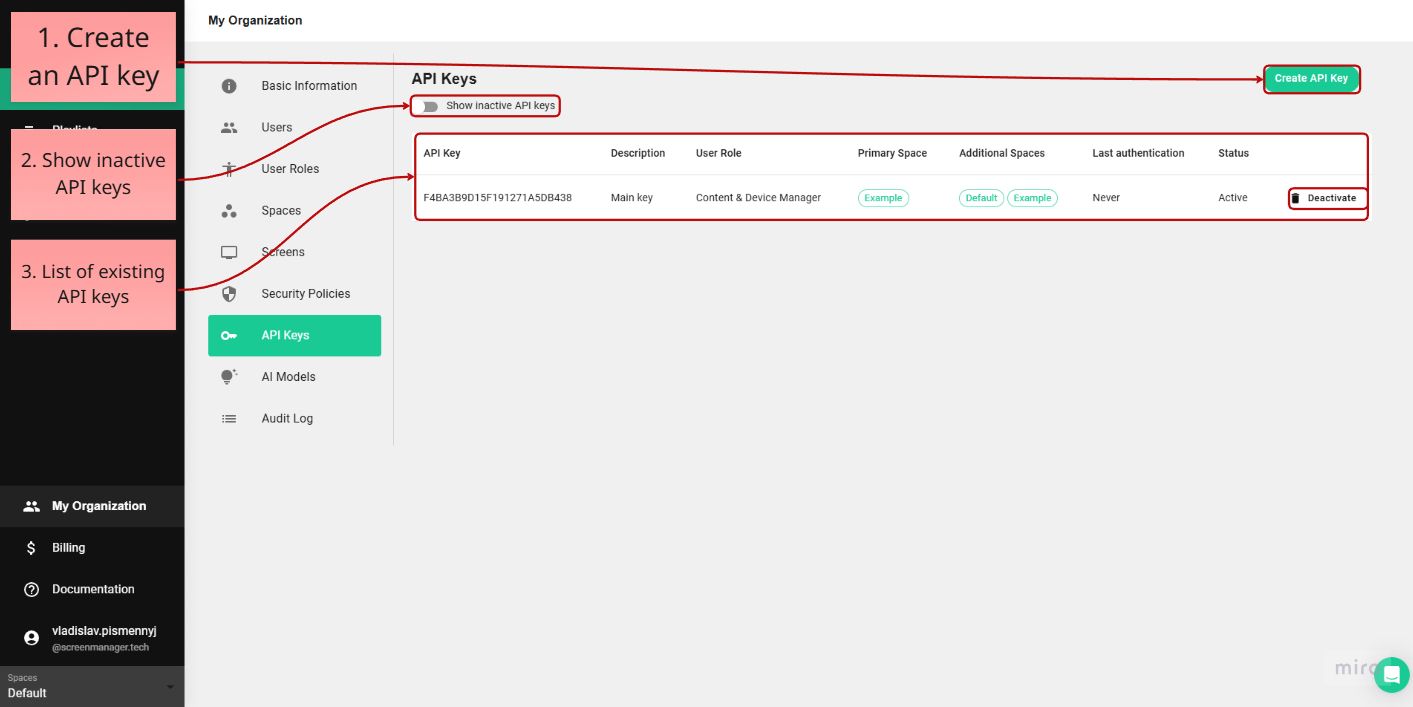The image size is (1413, 707).
Task: Go to Users section
Action: pyautogui.click(x=294, y=128)
